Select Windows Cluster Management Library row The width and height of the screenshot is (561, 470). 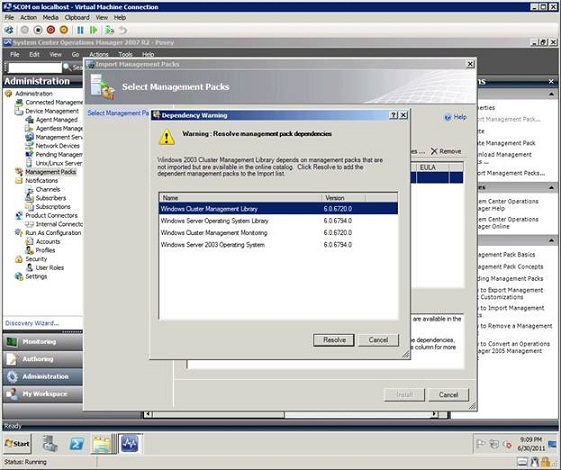[x=278, y=209]
